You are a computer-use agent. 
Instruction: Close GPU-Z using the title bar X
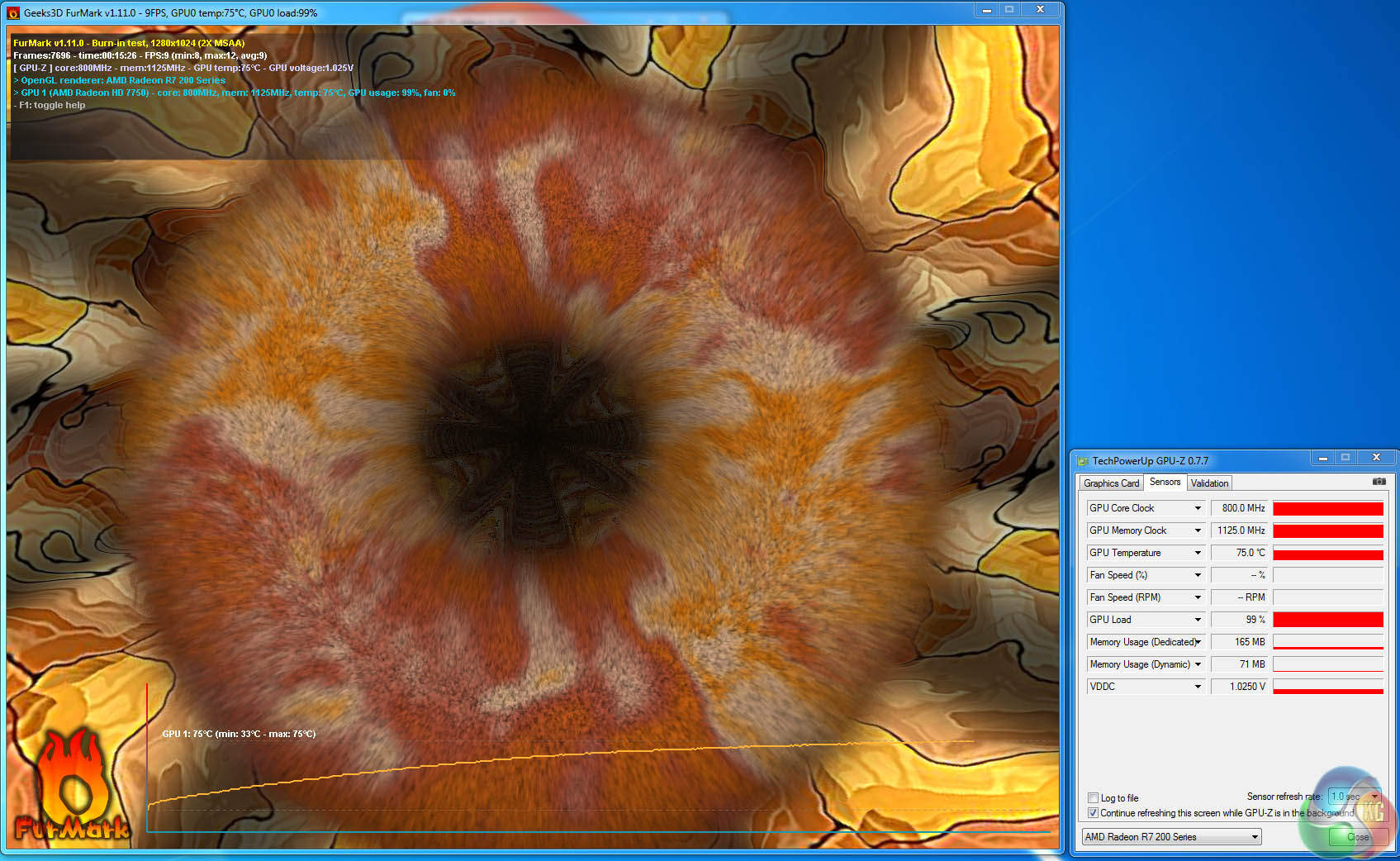tap(1375, 458)
